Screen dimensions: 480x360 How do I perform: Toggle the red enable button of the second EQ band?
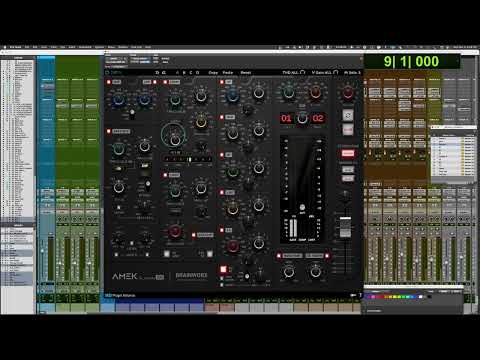(222, 117)
